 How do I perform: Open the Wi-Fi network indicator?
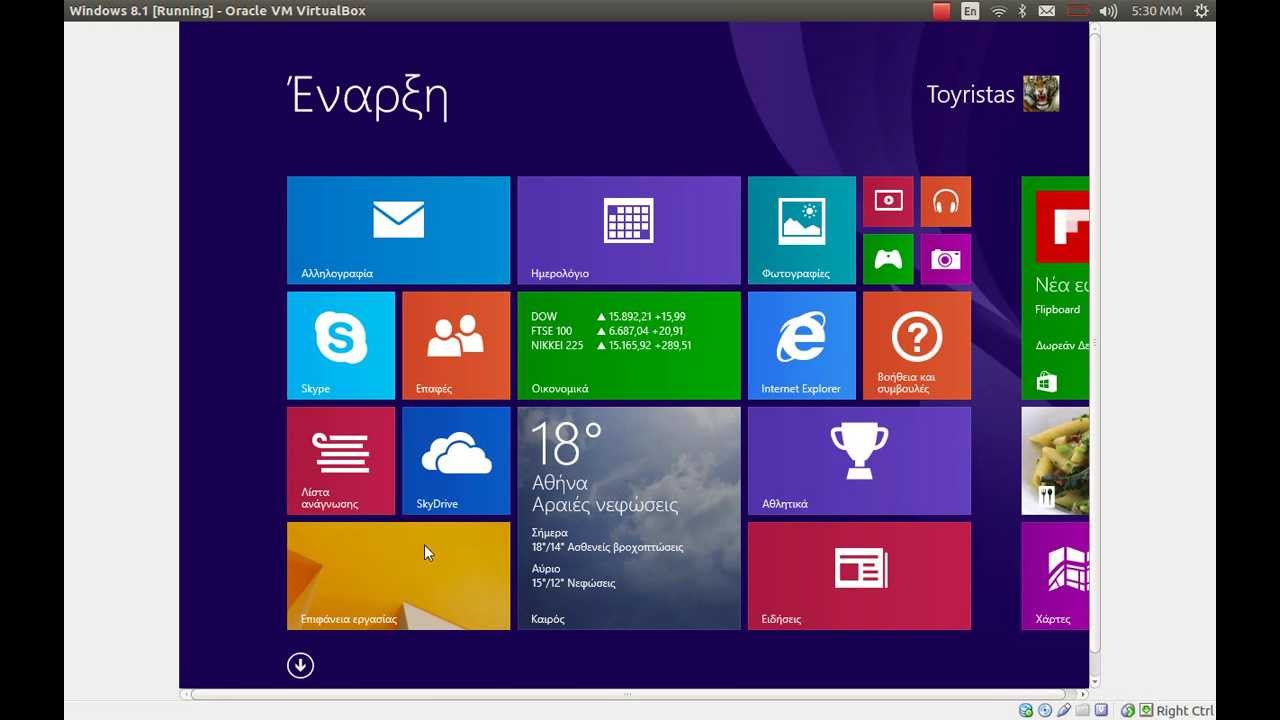[998, 11]
